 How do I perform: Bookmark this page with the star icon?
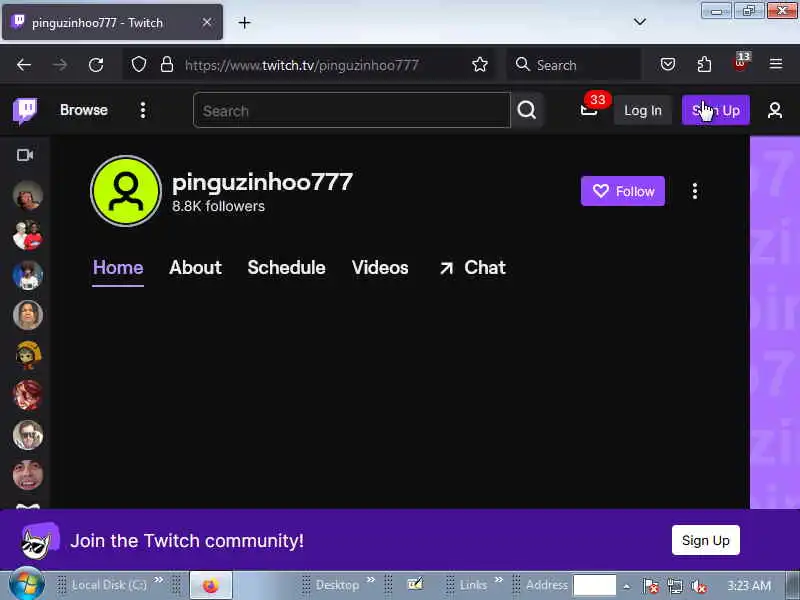480,65
